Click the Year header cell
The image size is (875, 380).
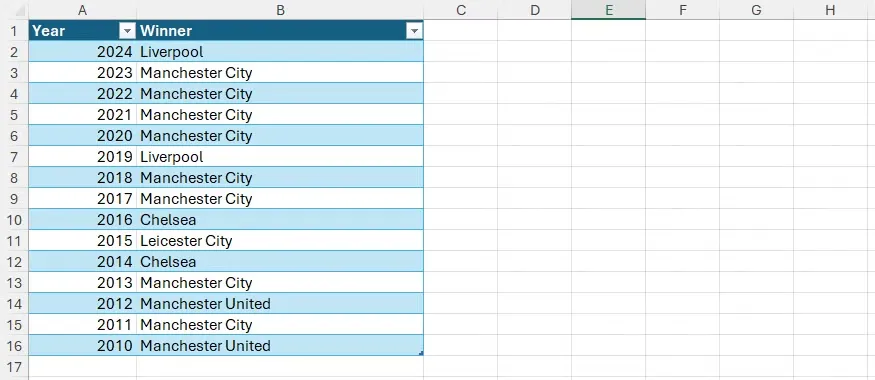(83, 31)
